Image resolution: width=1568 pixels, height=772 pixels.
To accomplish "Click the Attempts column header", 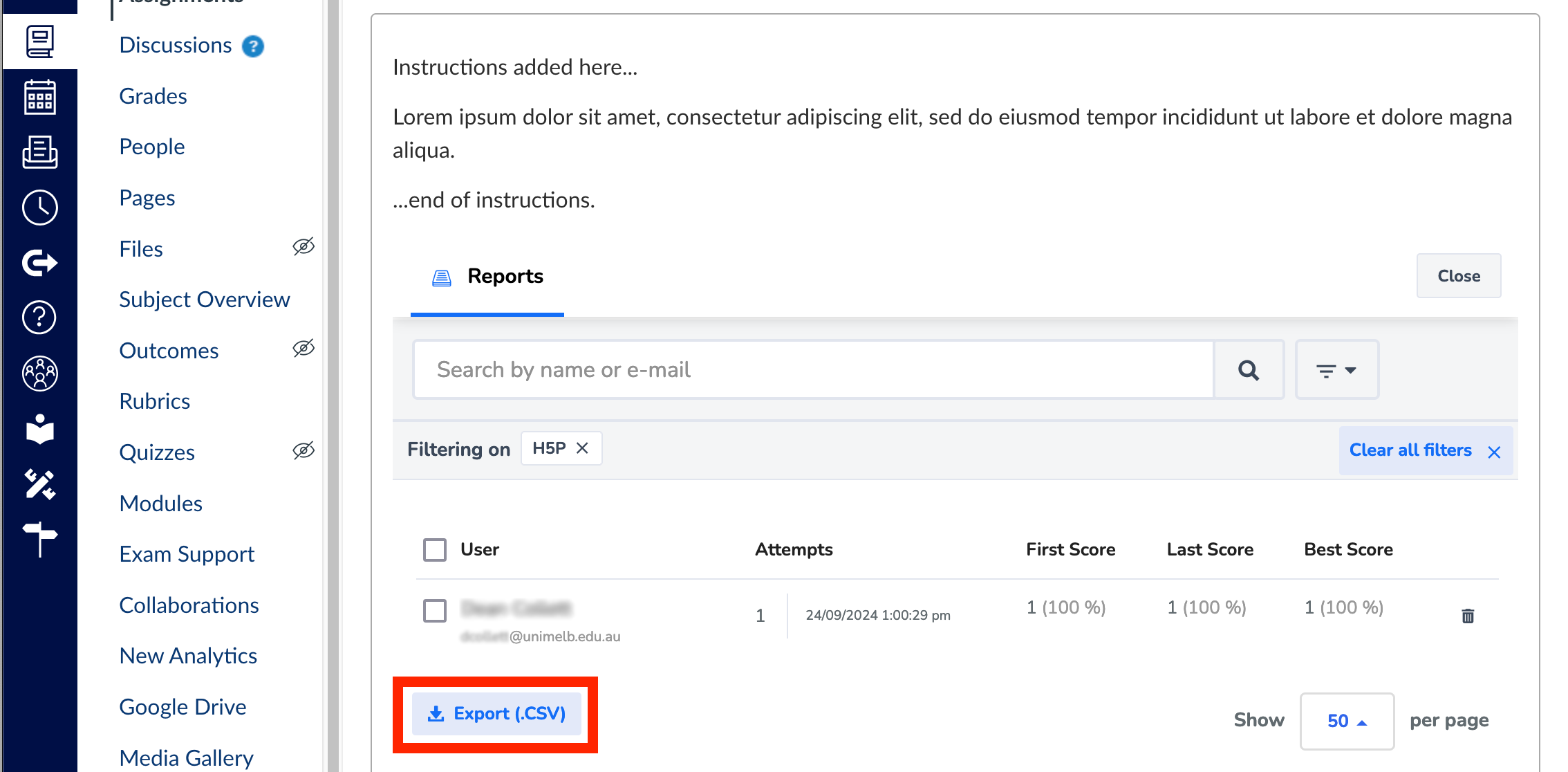I will point(794,550).
